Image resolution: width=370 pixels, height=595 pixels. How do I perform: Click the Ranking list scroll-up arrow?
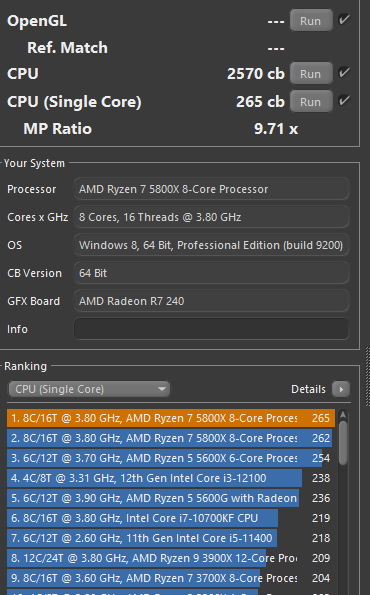pyautogui.click(x=343, y=415)
